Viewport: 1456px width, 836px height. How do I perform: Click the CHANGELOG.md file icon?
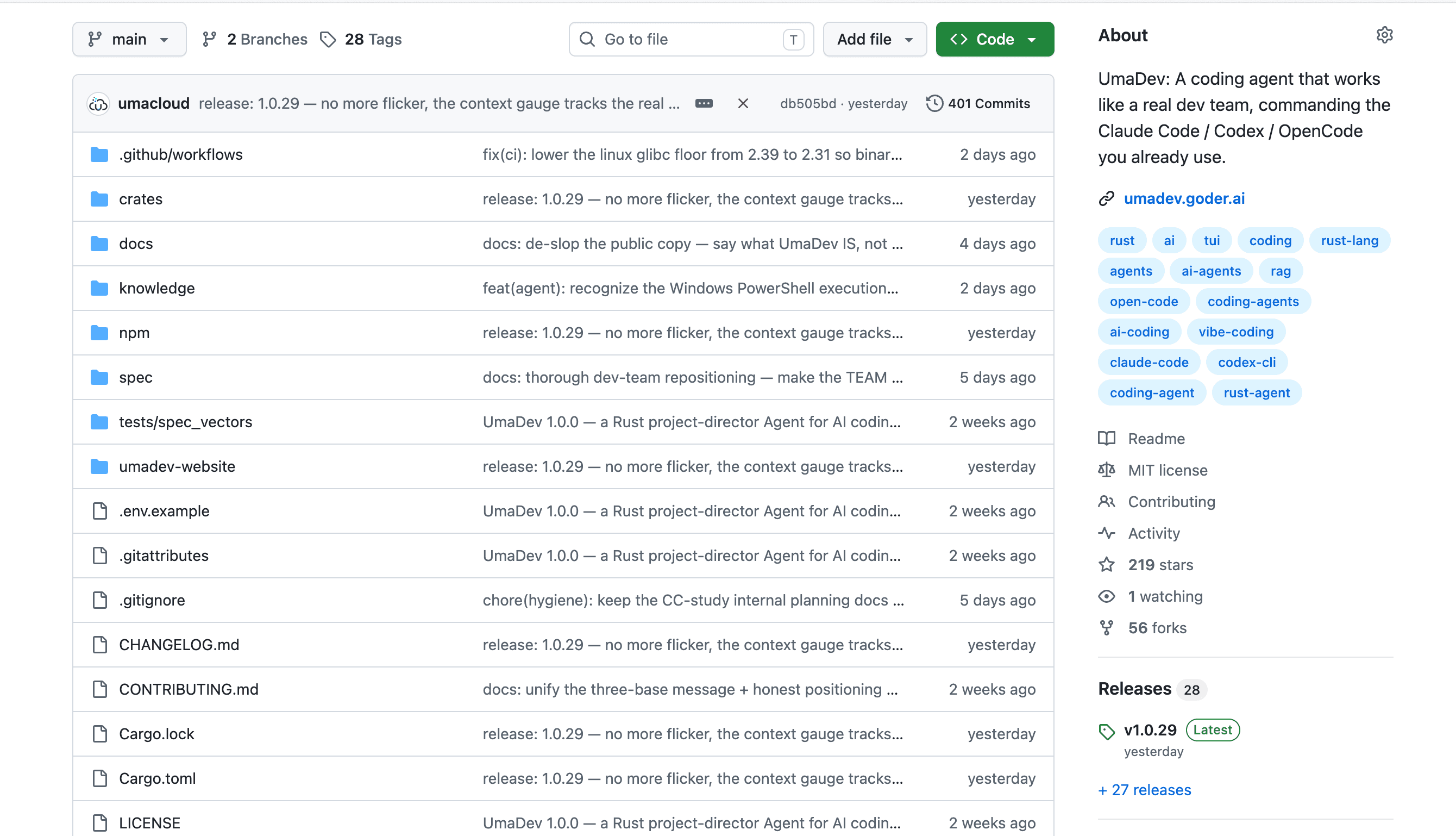100,645
